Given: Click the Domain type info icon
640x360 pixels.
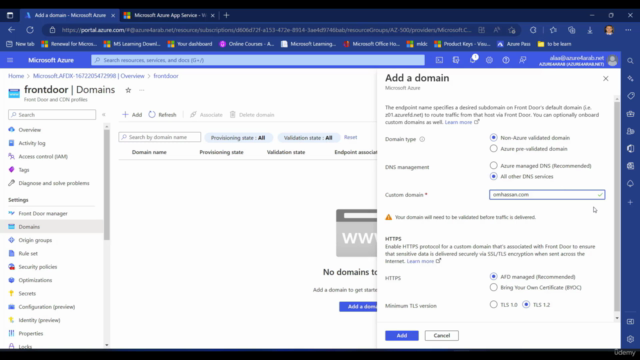Looking at the screenshot, I should click(x=422, y=139).
